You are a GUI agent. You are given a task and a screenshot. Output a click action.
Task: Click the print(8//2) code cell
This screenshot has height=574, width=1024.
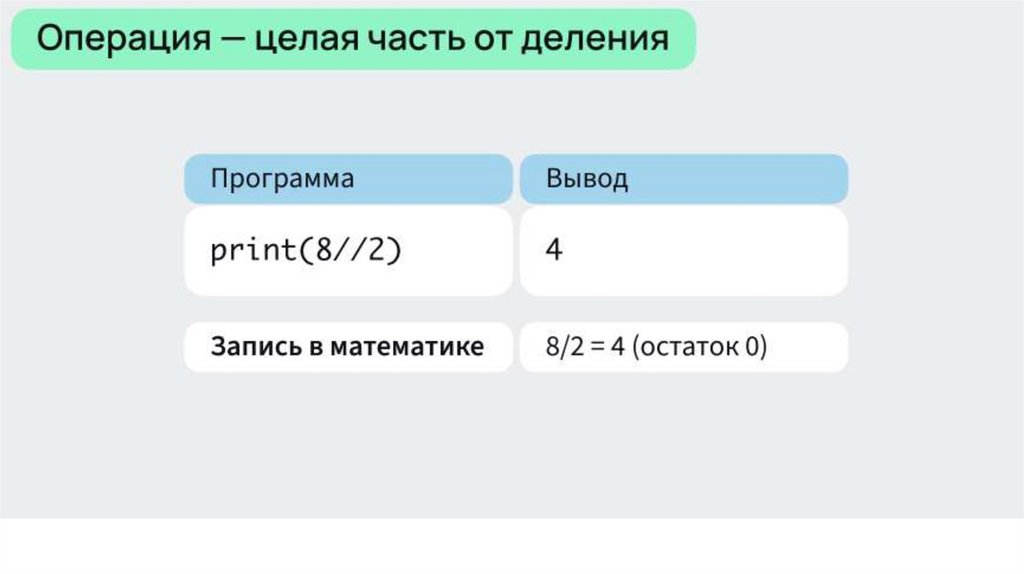348,251
